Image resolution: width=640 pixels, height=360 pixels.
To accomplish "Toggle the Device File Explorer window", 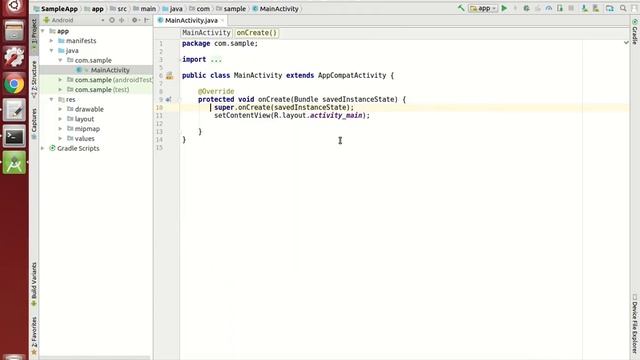I will pyautogui.click(x=635, y=323).
